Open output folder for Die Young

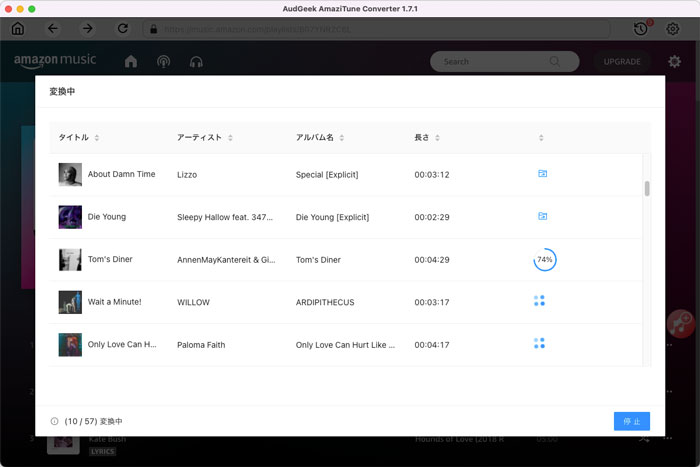point(542,216)
